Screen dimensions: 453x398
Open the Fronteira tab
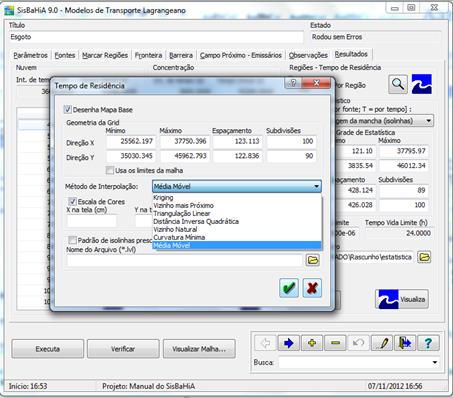point(148,55)
